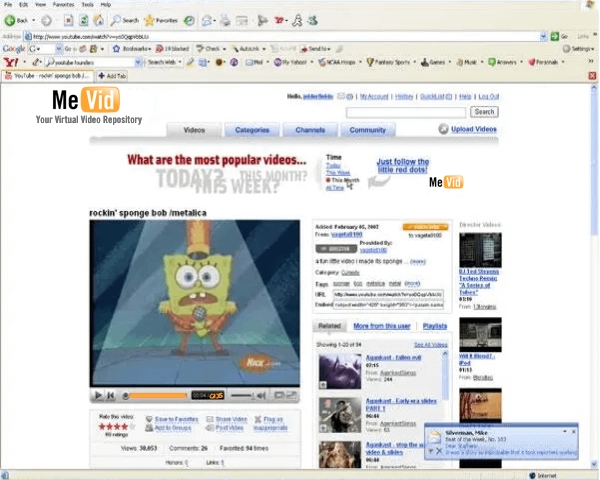Play the video with the play button

98,395
